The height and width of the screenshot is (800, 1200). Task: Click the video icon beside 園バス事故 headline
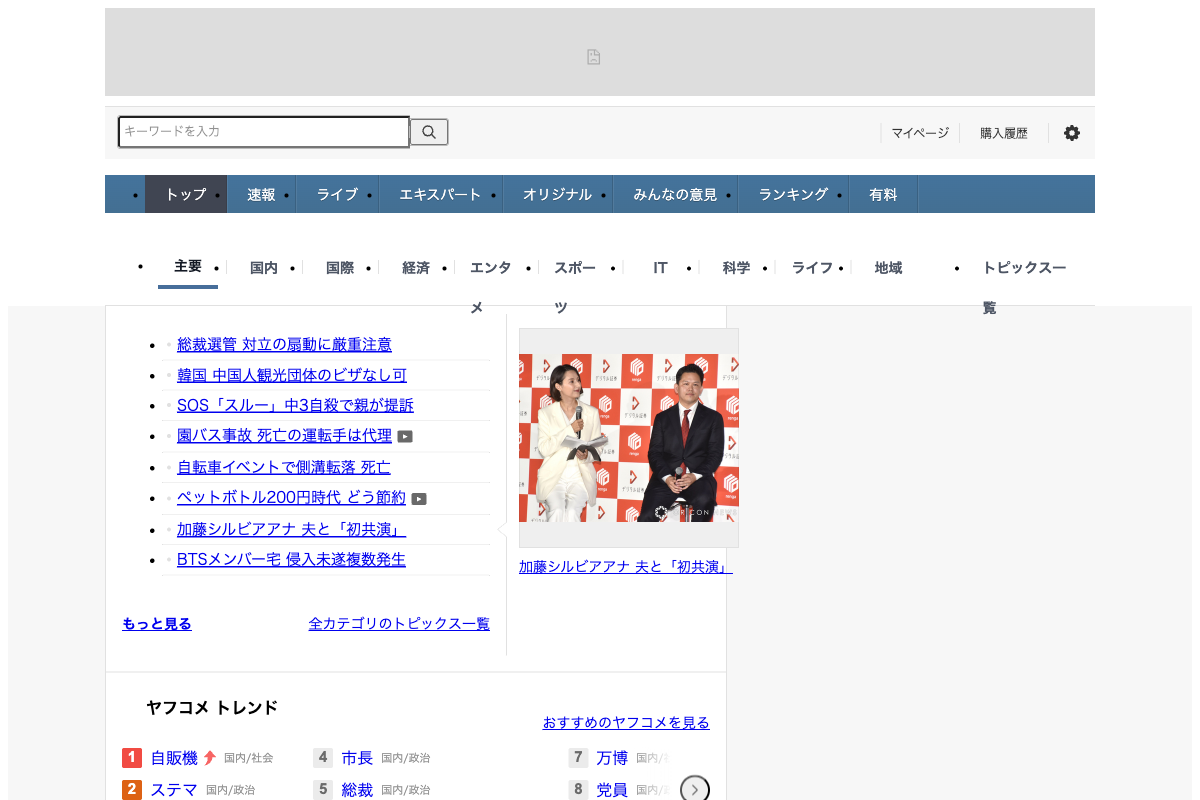tap(405, 436)
